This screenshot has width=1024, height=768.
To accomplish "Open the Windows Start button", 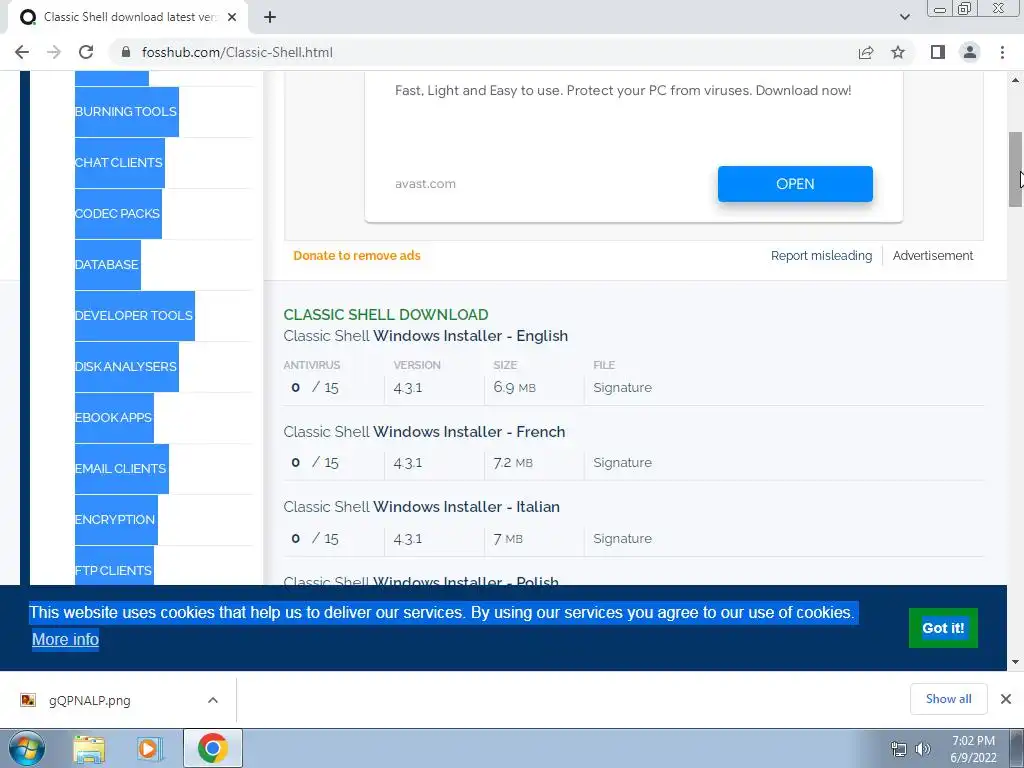I will tap(27, 748).
